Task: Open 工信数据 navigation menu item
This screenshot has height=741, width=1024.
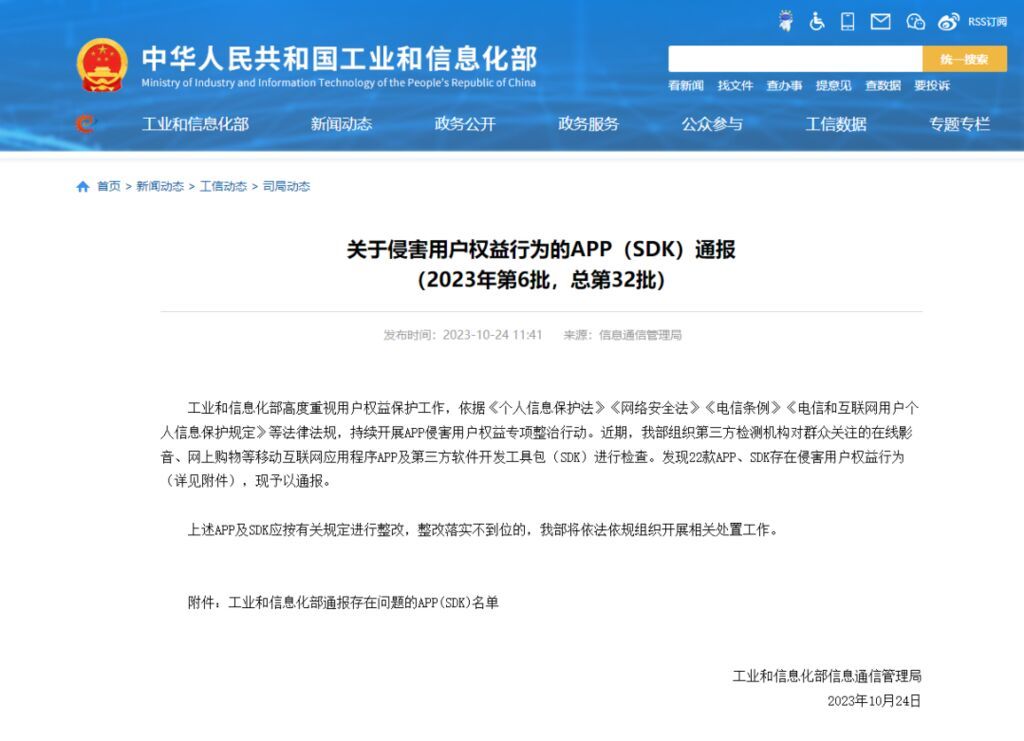Action: (x=836, y=124)
